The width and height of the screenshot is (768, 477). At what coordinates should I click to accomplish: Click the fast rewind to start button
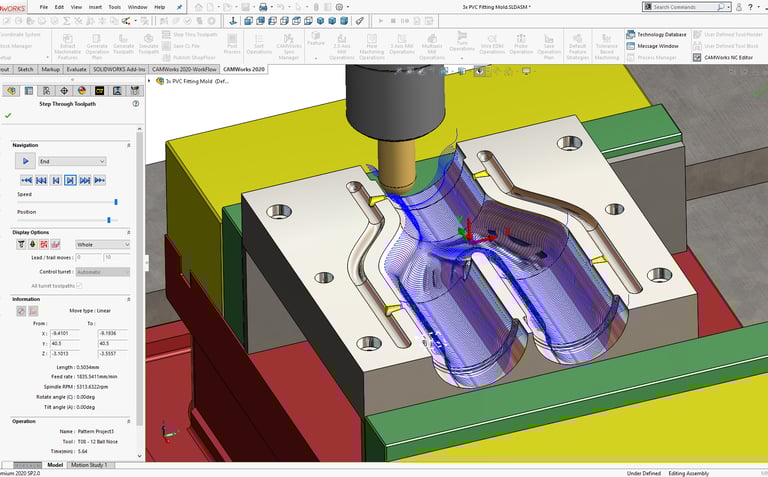26,180
